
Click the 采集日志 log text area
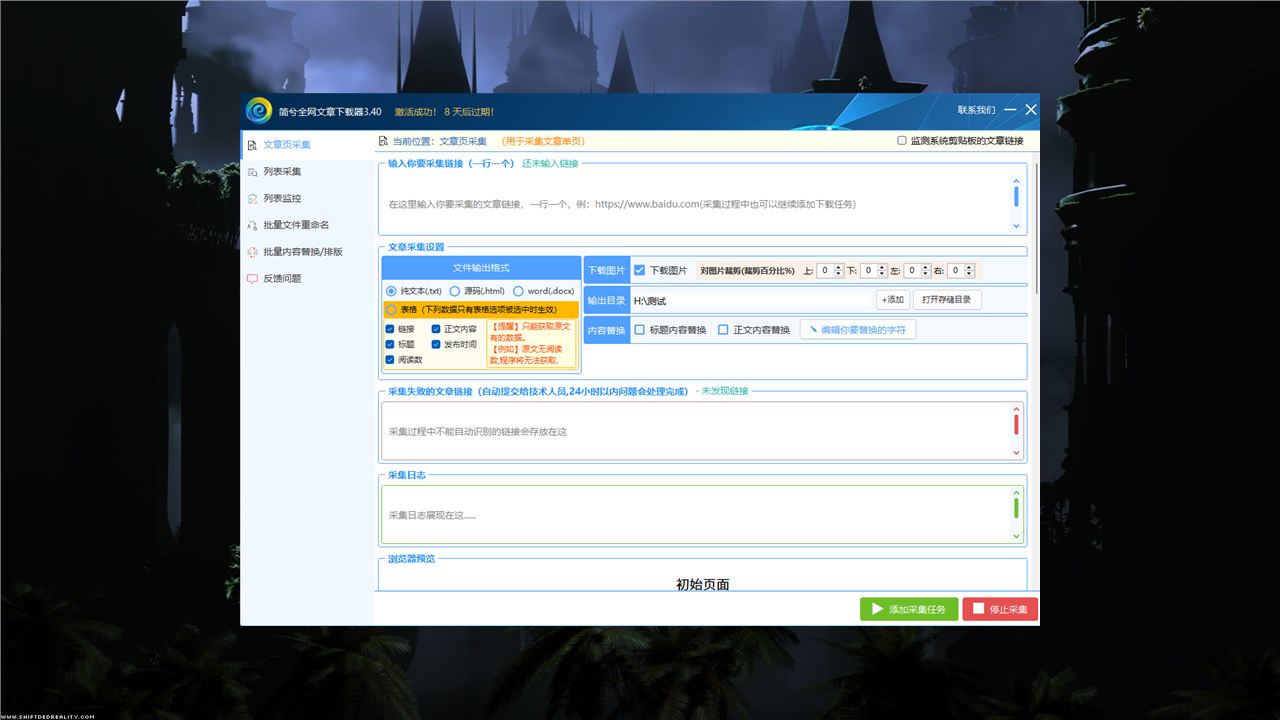(695, 515)
